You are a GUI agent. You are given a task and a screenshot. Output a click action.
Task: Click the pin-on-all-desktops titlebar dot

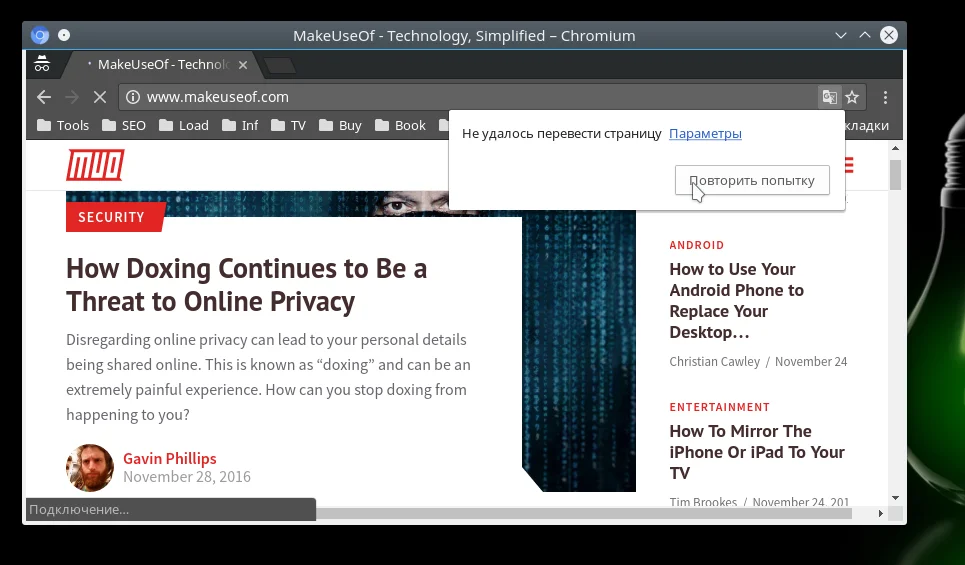click(x=64, y=35)
